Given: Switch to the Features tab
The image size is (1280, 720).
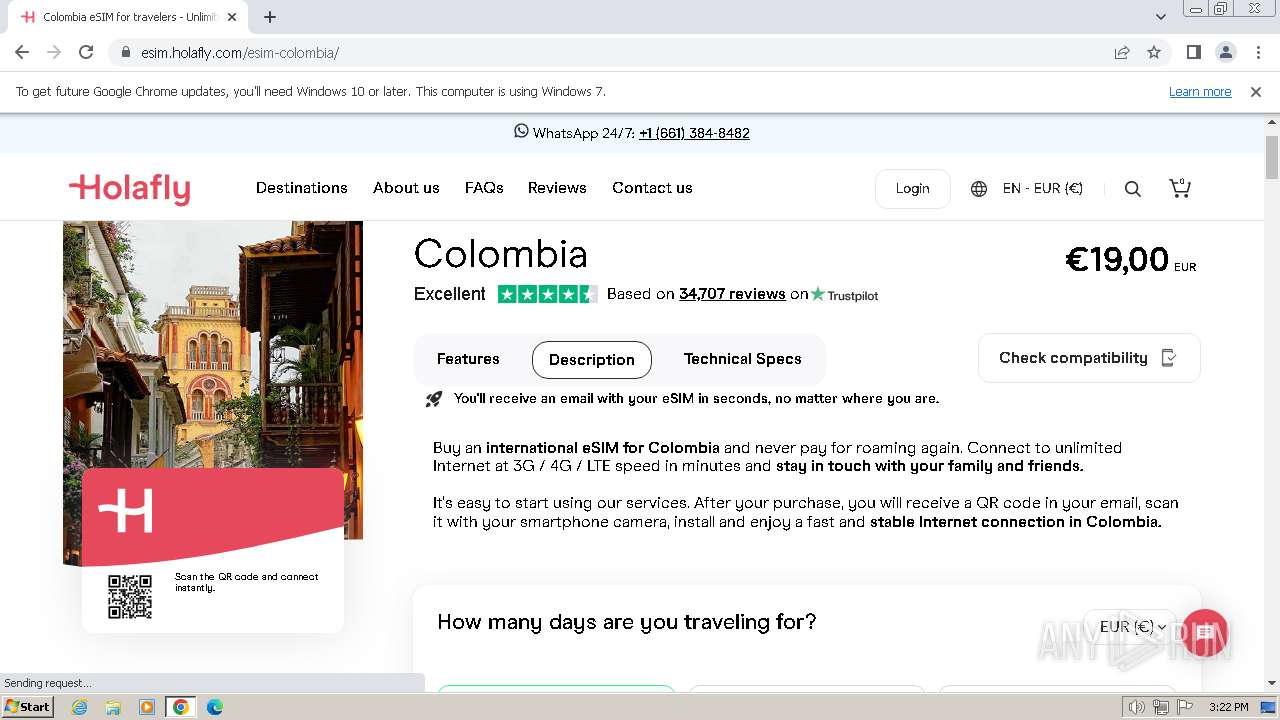Looking at the screenshot, I should point(468,359).
